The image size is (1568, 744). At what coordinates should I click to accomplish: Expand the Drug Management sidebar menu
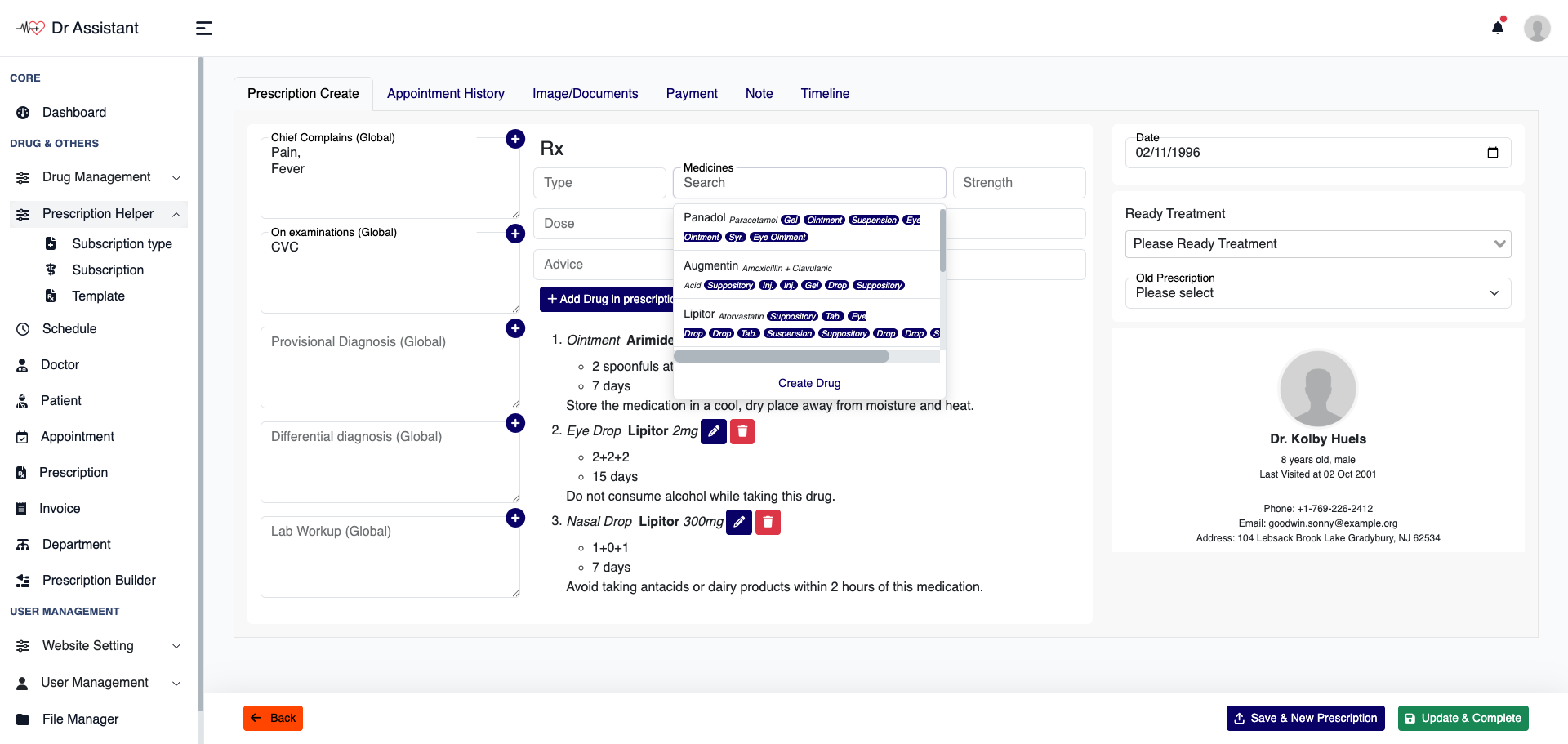pyautogui.click(x=98, y=177)
